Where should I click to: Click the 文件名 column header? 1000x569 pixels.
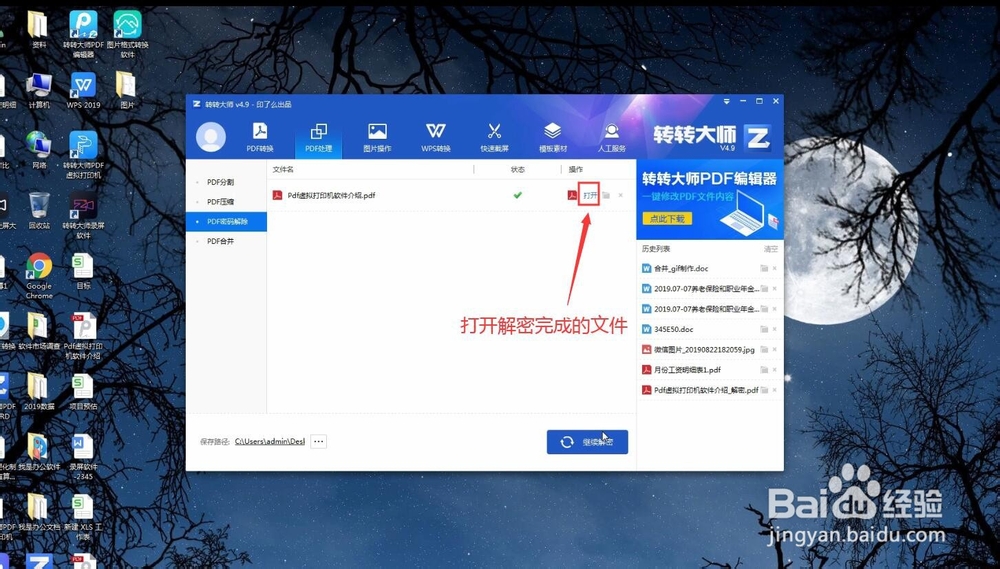pos(283,170)
